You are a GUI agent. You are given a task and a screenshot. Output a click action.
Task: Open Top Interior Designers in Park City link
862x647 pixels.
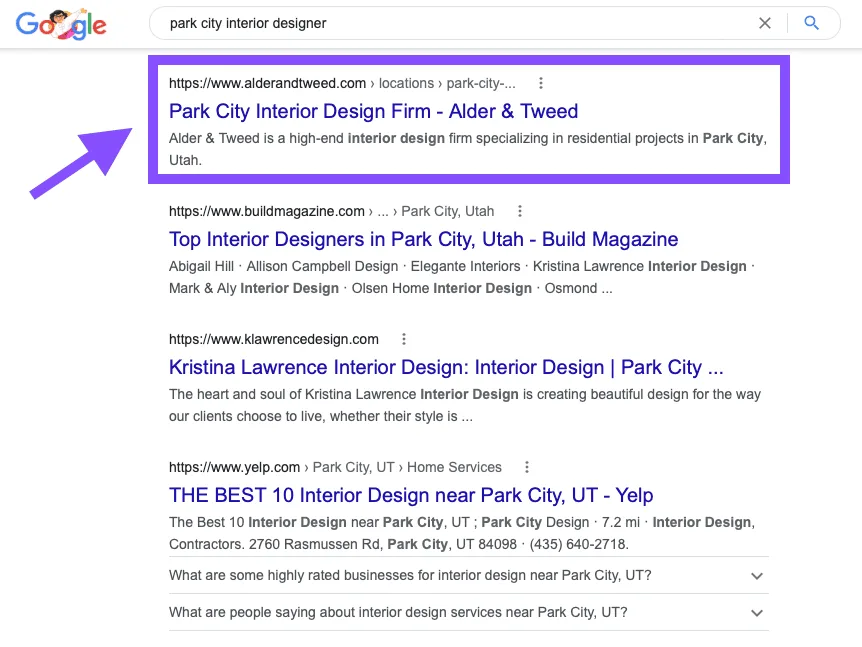[423, 239]
